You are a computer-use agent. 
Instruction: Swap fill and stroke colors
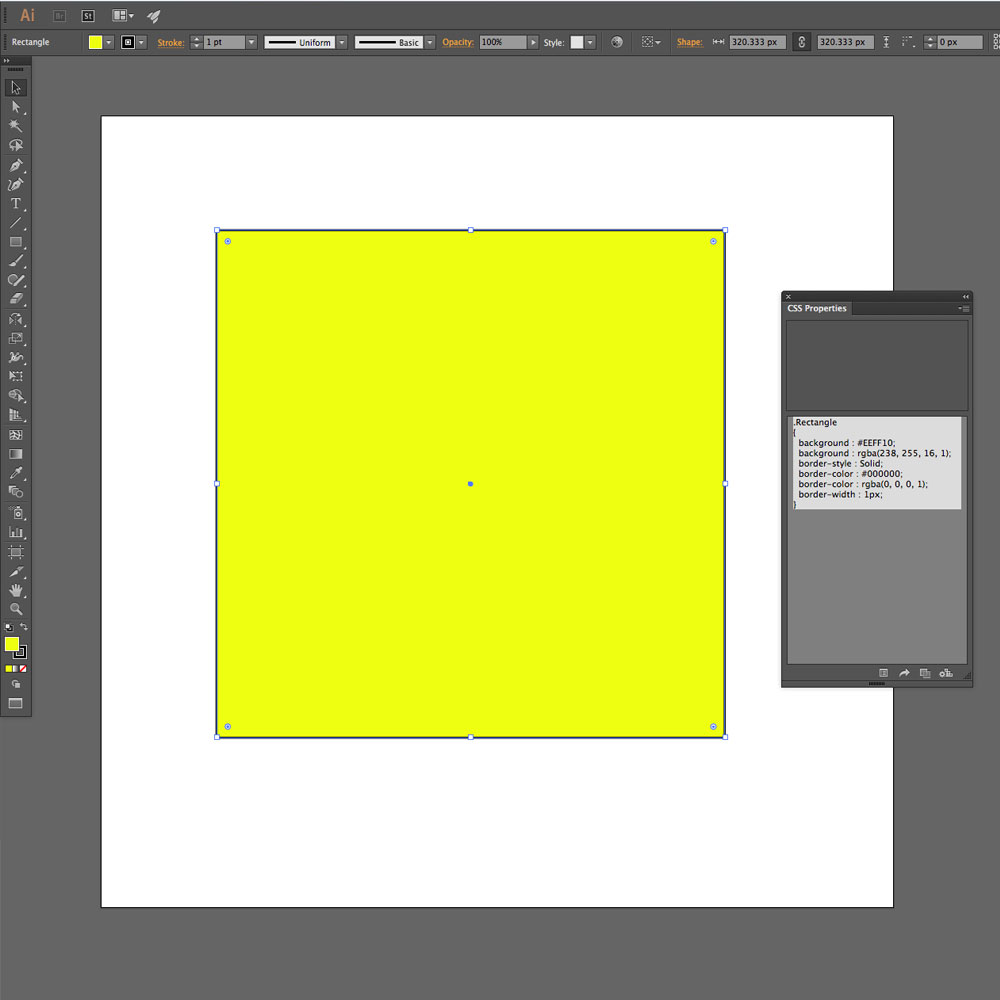(x=24, y=627)
